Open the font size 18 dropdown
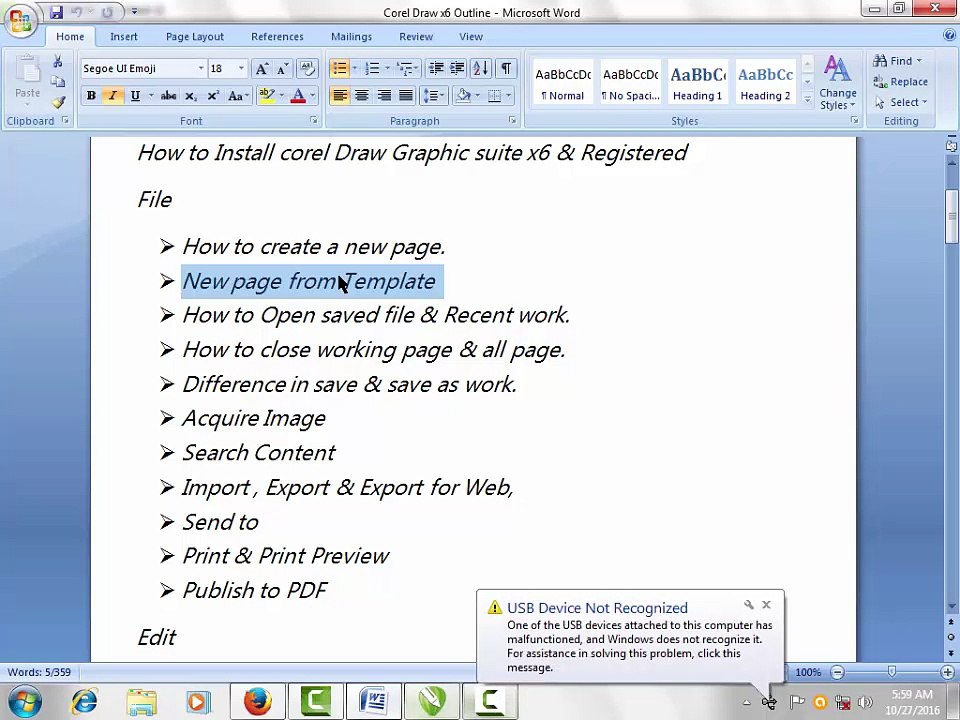Viewport: 960px width, 720px height. [241, 68]
